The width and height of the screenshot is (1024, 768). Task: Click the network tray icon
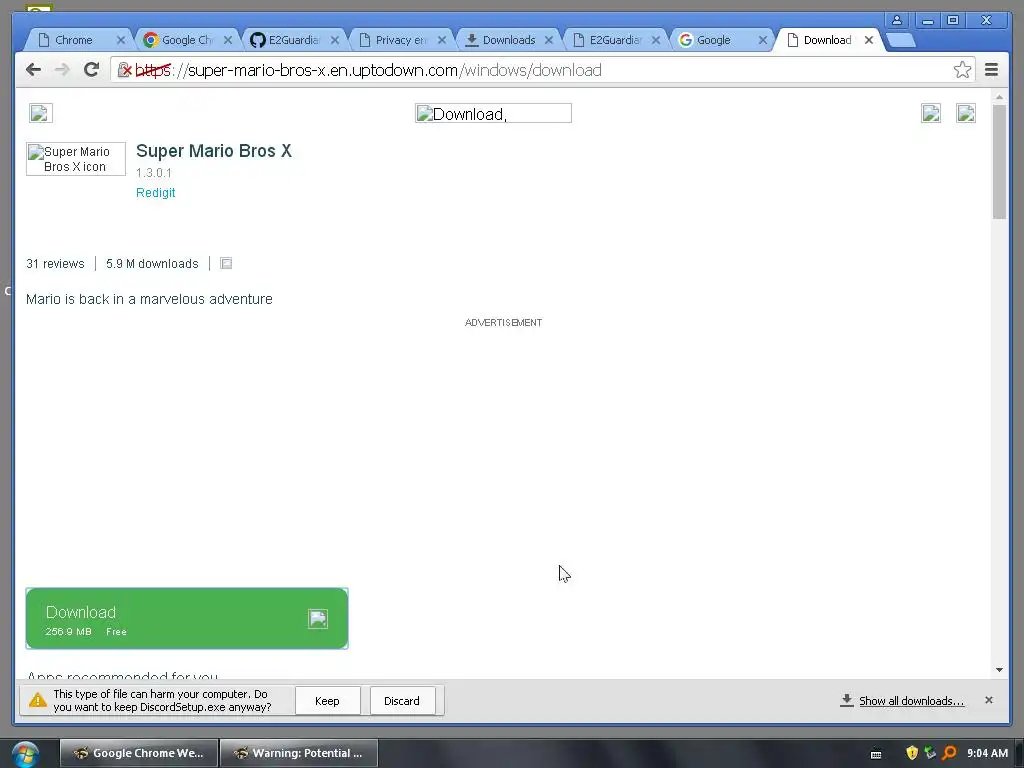point(930,753)
